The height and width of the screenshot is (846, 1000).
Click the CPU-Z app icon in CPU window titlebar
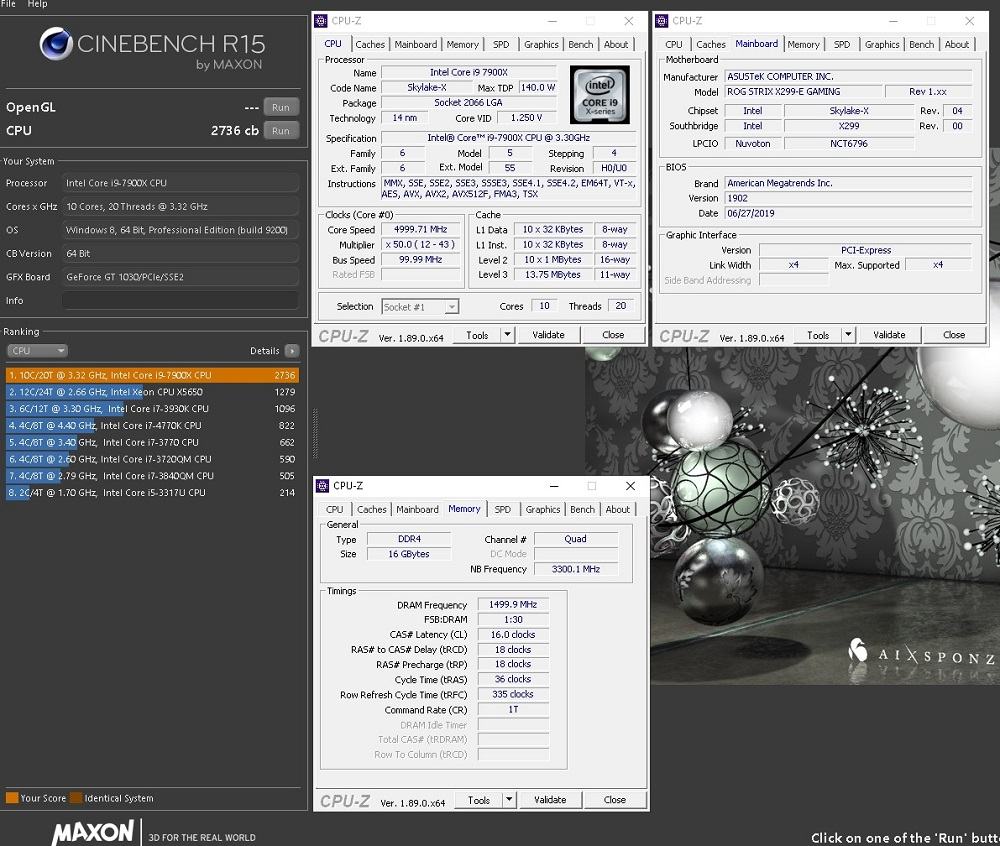point(321,21)
